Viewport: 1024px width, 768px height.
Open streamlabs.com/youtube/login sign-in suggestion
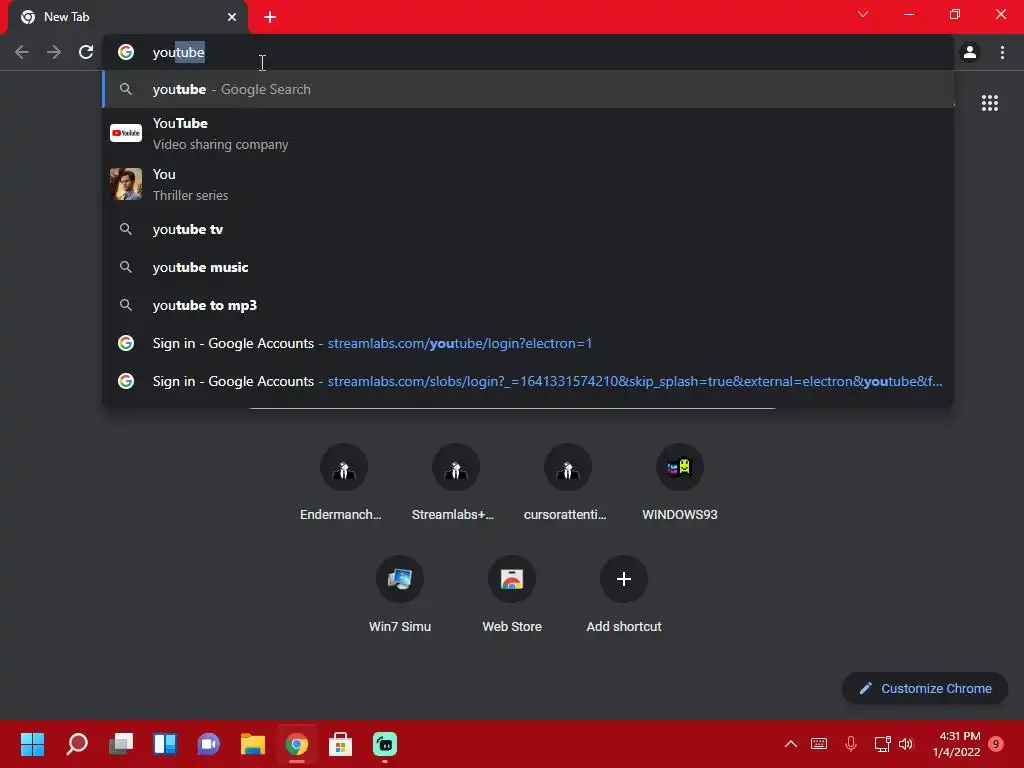point(529,343)
